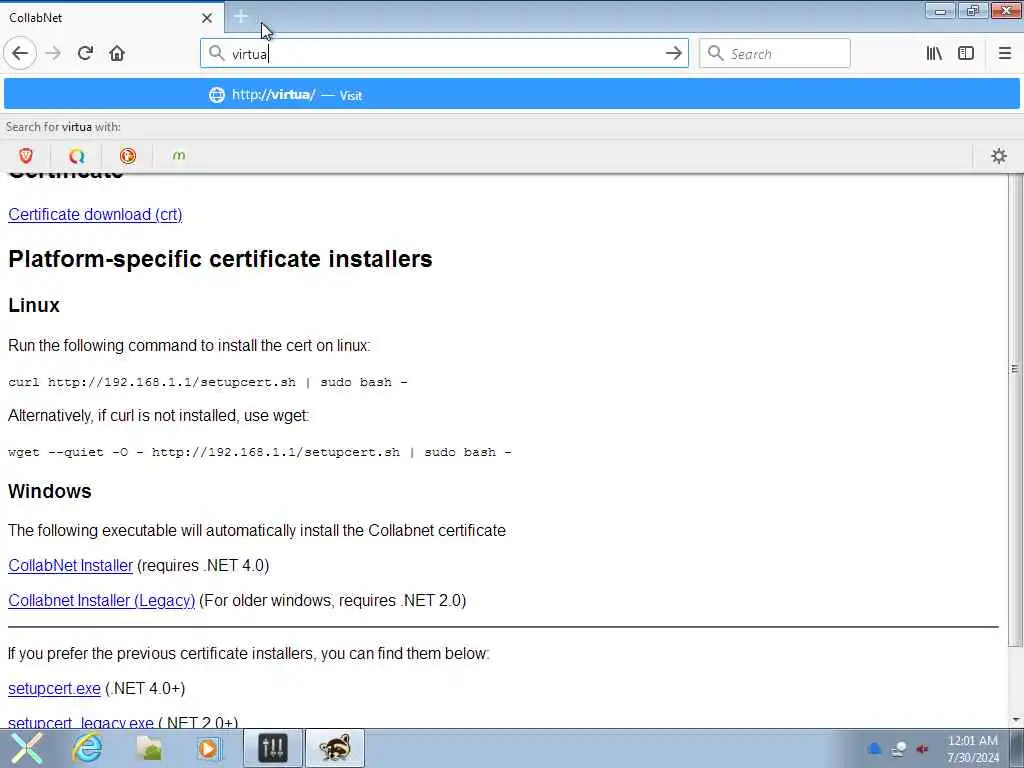Click the forward navigation arrow
The height and width of the screenshot is (768, 1024).
[54, 54]
